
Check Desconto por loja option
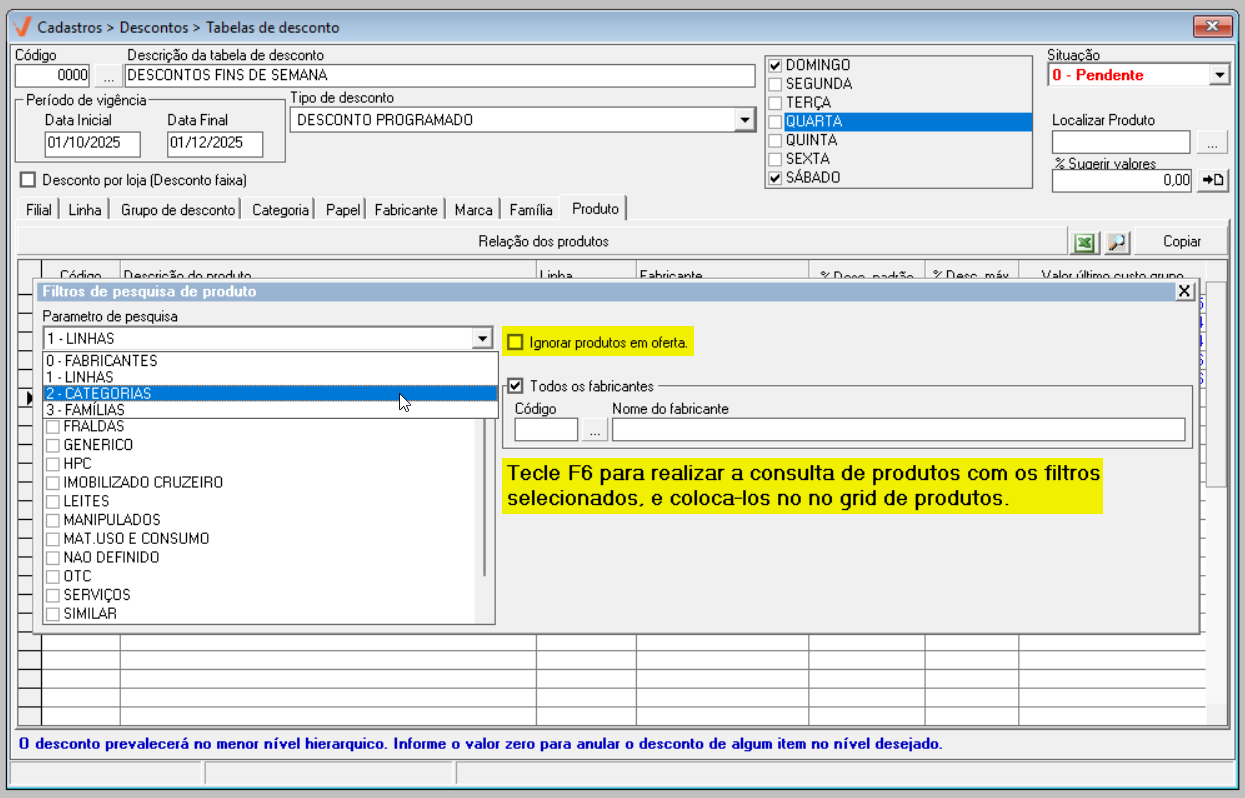(28, 180)
